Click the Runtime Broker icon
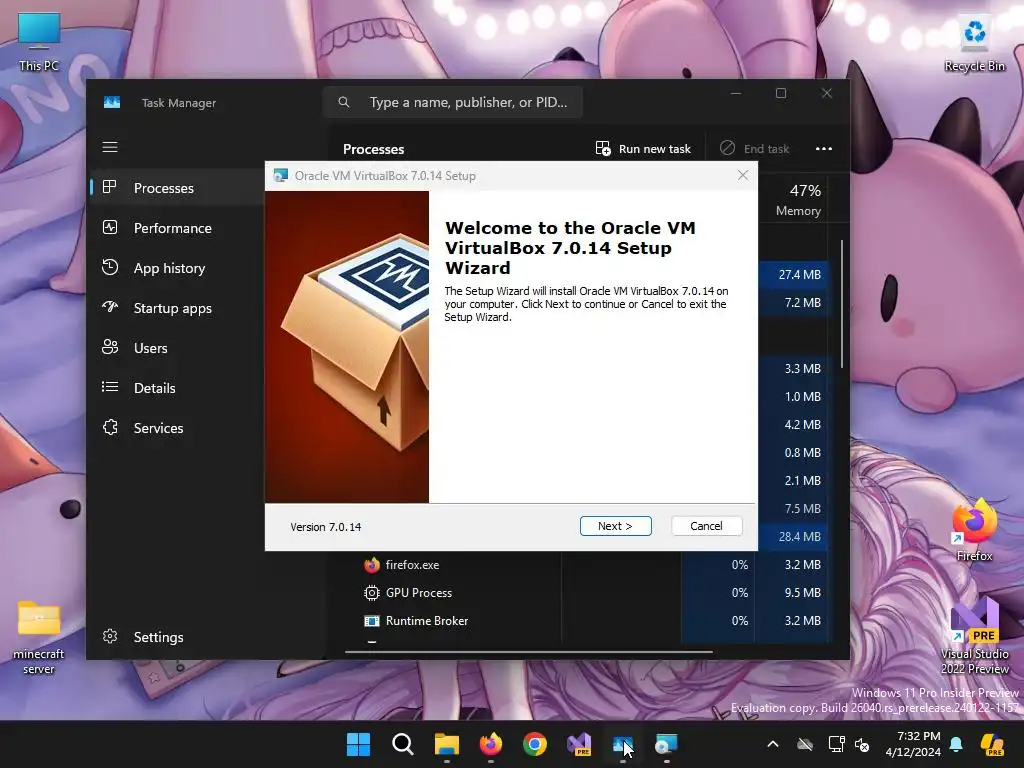The height and width of the screenshot is (768, 1024). [372, 621]
